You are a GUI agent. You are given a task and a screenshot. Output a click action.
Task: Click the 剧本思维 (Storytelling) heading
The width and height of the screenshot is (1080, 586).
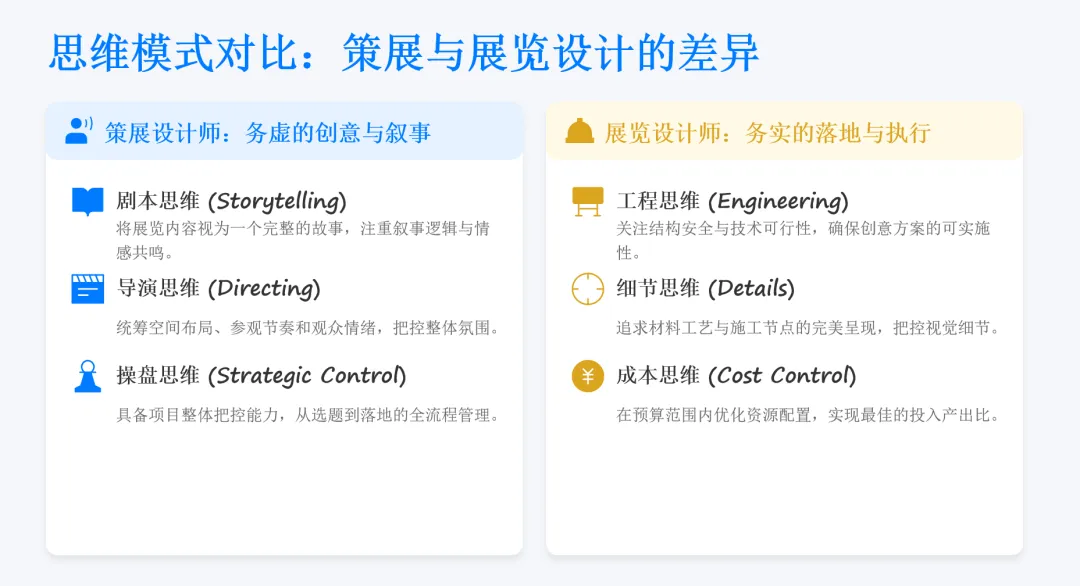[x=231, y=201]
